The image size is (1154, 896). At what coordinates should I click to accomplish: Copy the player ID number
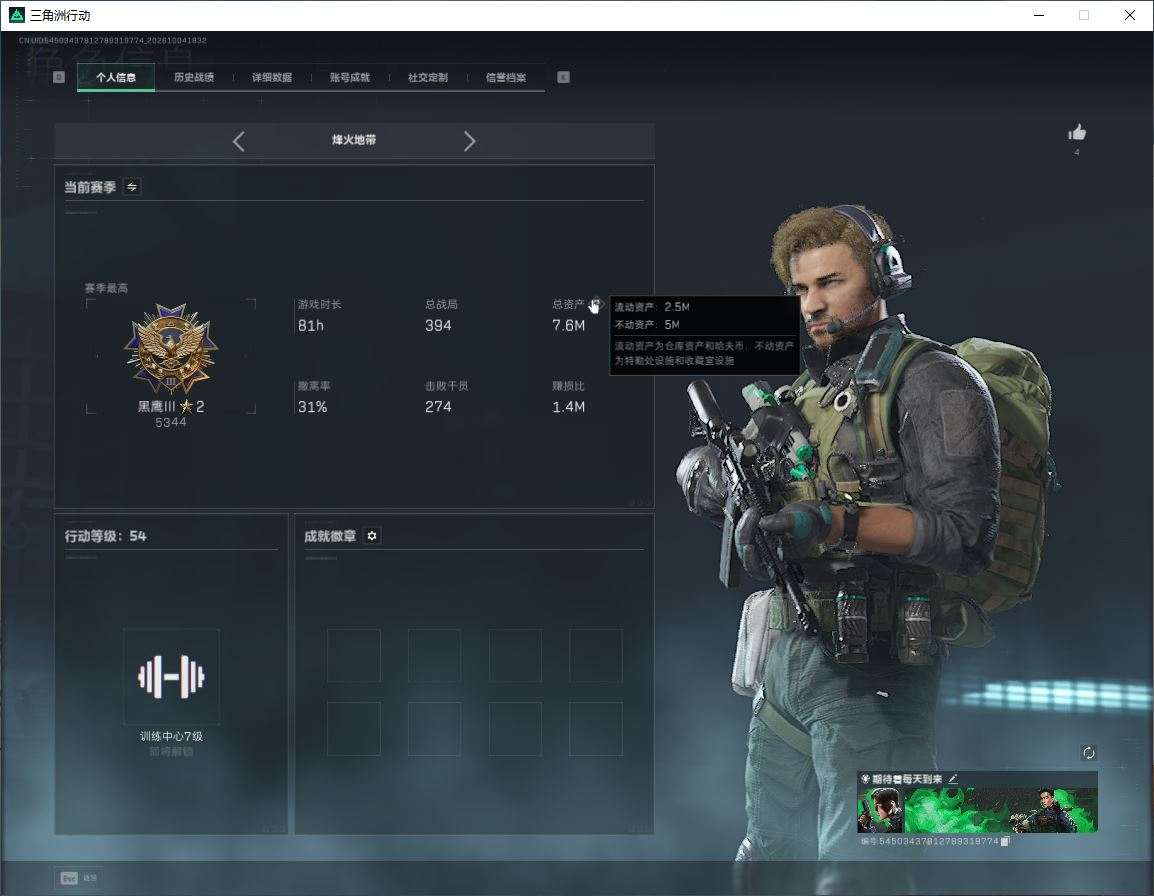click(x=1005, y=841)
